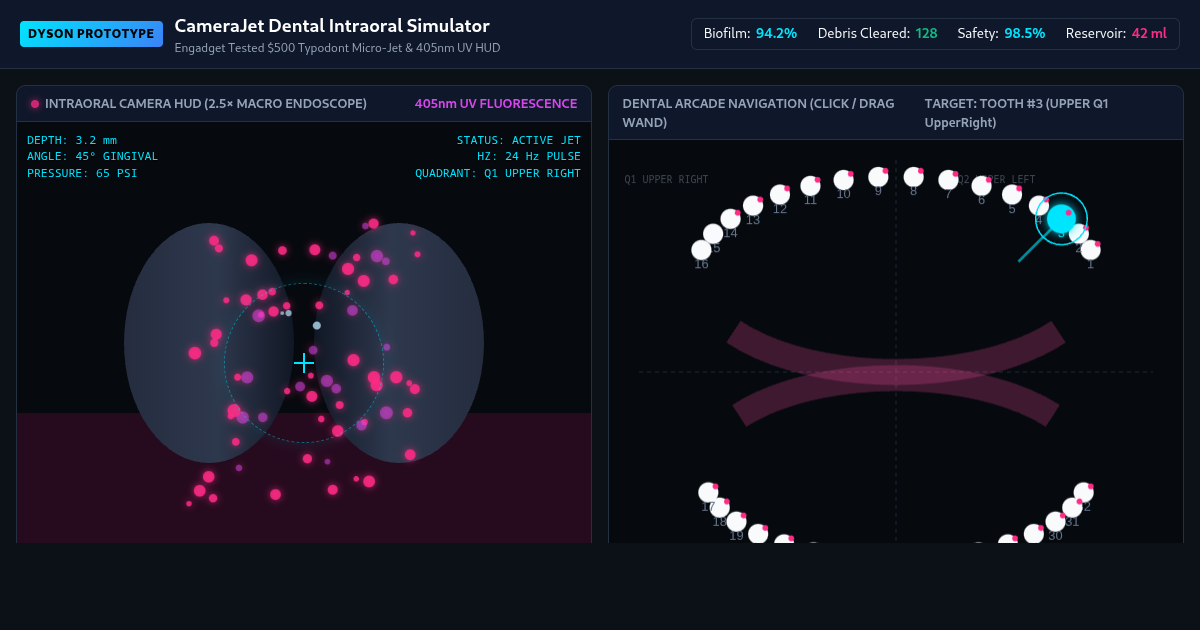Viewport: 1200px width, 630px height.
Task: Click the HZ: 24 Hz PULSE readout
Action: click(529, 156)
